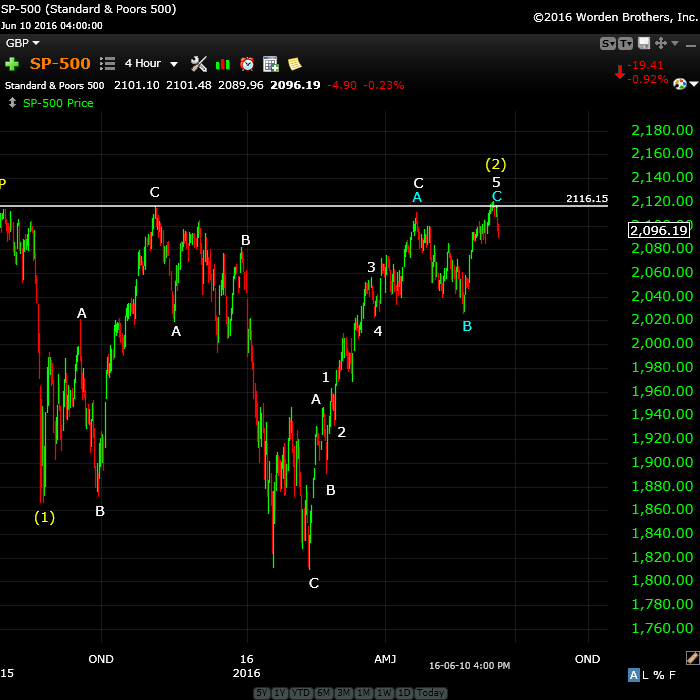Click the red -0.23% change text

click(x=383, y=85)
